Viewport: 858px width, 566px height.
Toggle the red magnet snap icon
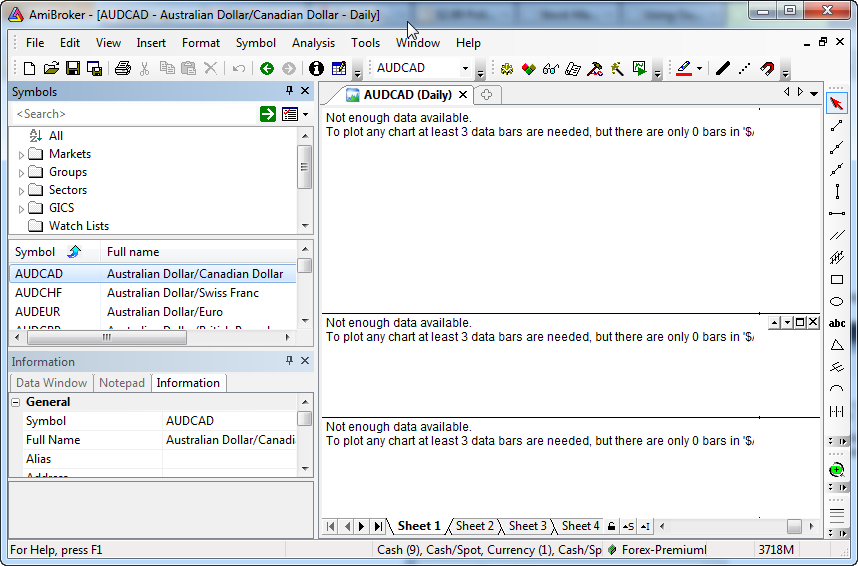[x=767, y=68]
